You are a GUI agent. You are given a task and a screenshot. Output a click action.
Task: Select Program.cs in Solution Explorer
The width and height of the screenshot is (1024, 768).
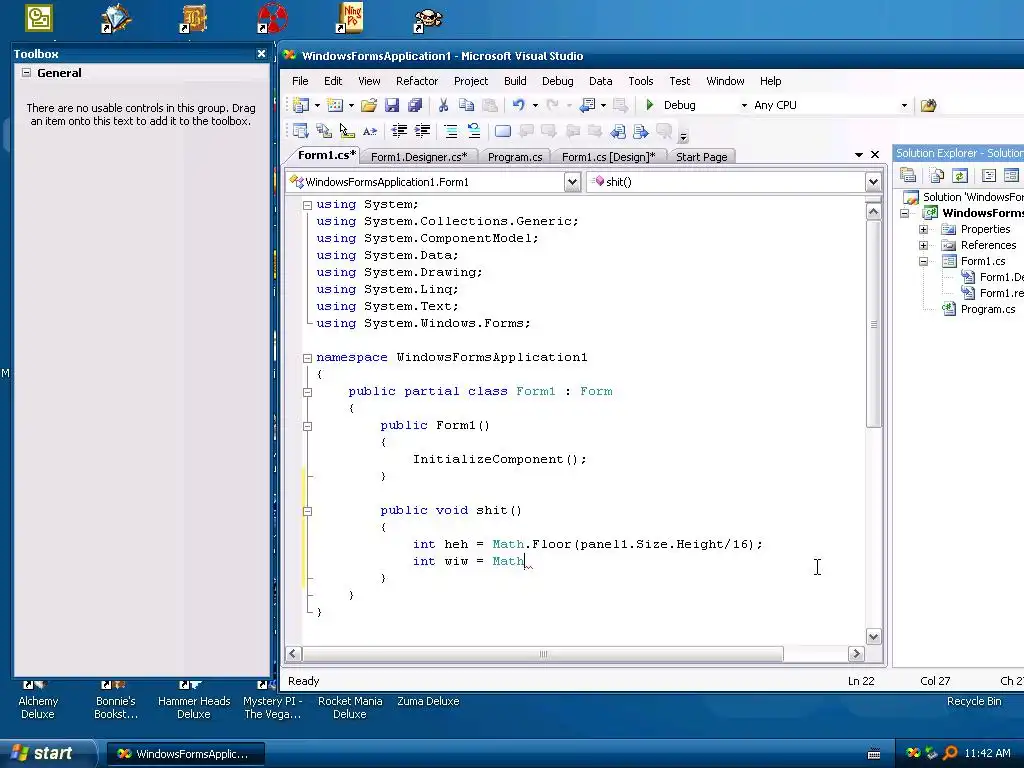(x=987, y=310)
